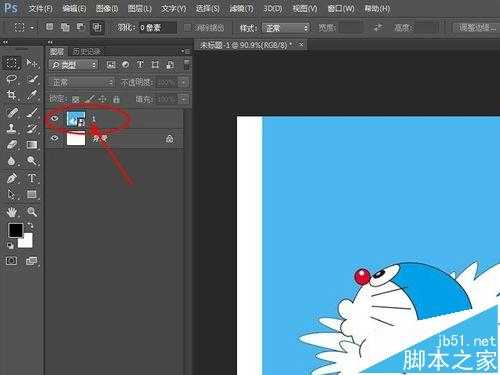Screen dimensions: 500x375
Task: Choose Intersect with Selection mode
Action: tap(97, 27)
